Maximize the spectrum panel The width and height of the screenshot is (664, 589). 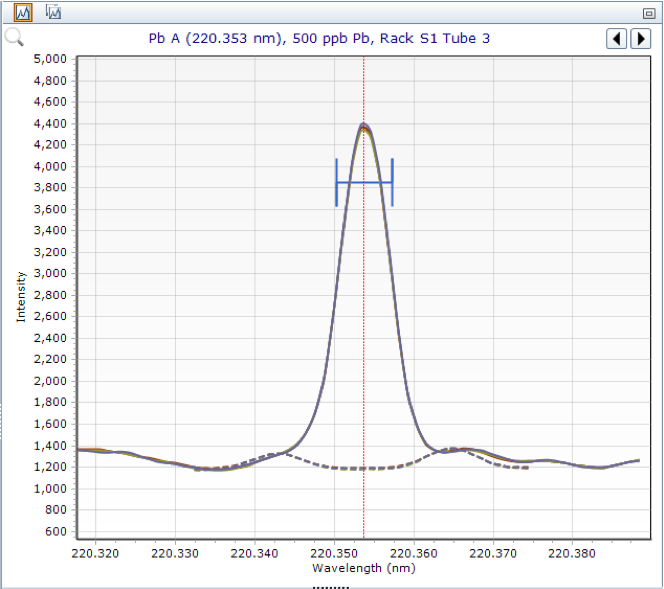pos(649,14)
